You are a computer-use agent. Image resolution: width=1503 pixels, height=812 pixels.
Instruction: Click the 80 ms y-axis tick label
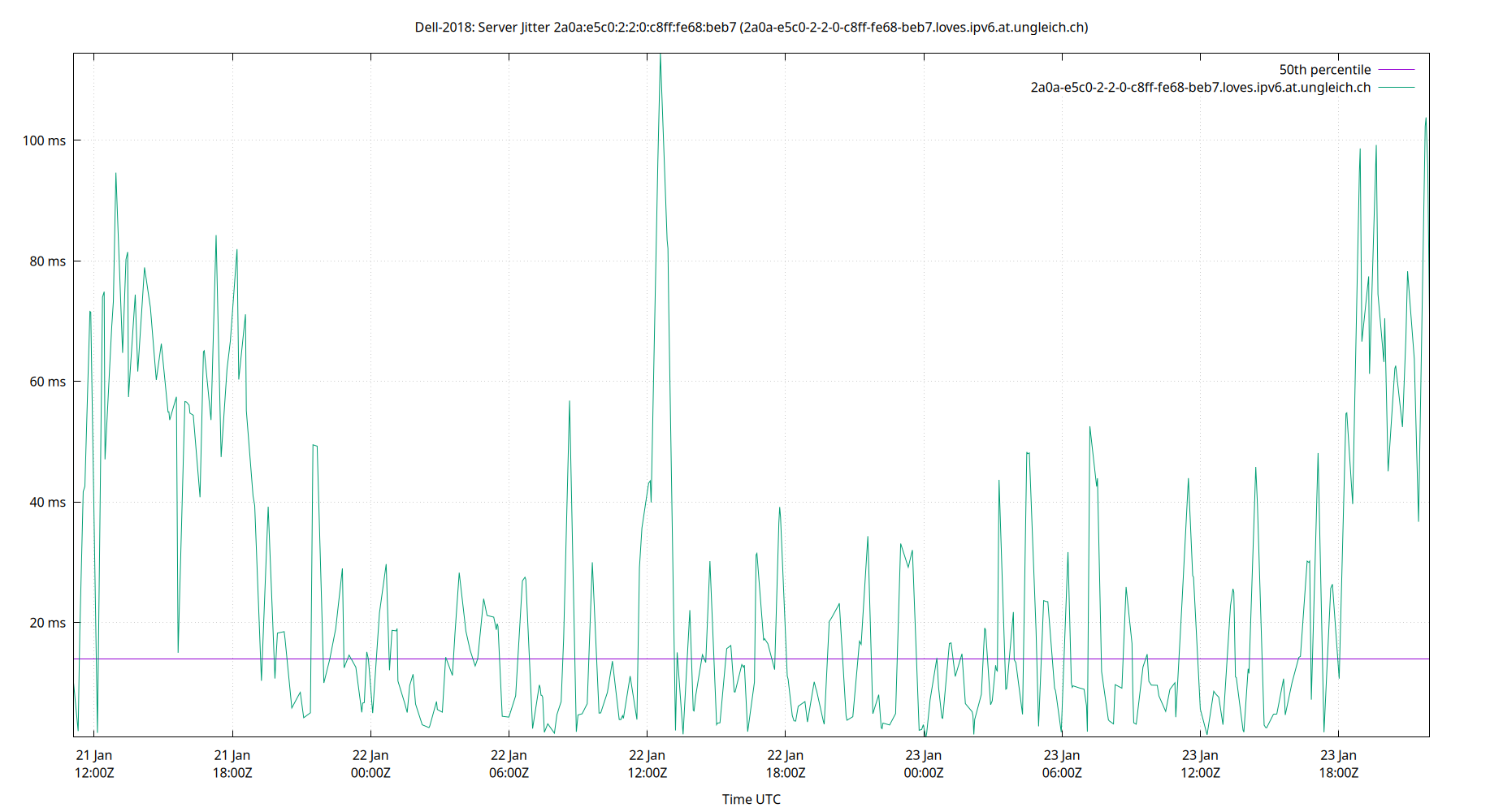50,261
